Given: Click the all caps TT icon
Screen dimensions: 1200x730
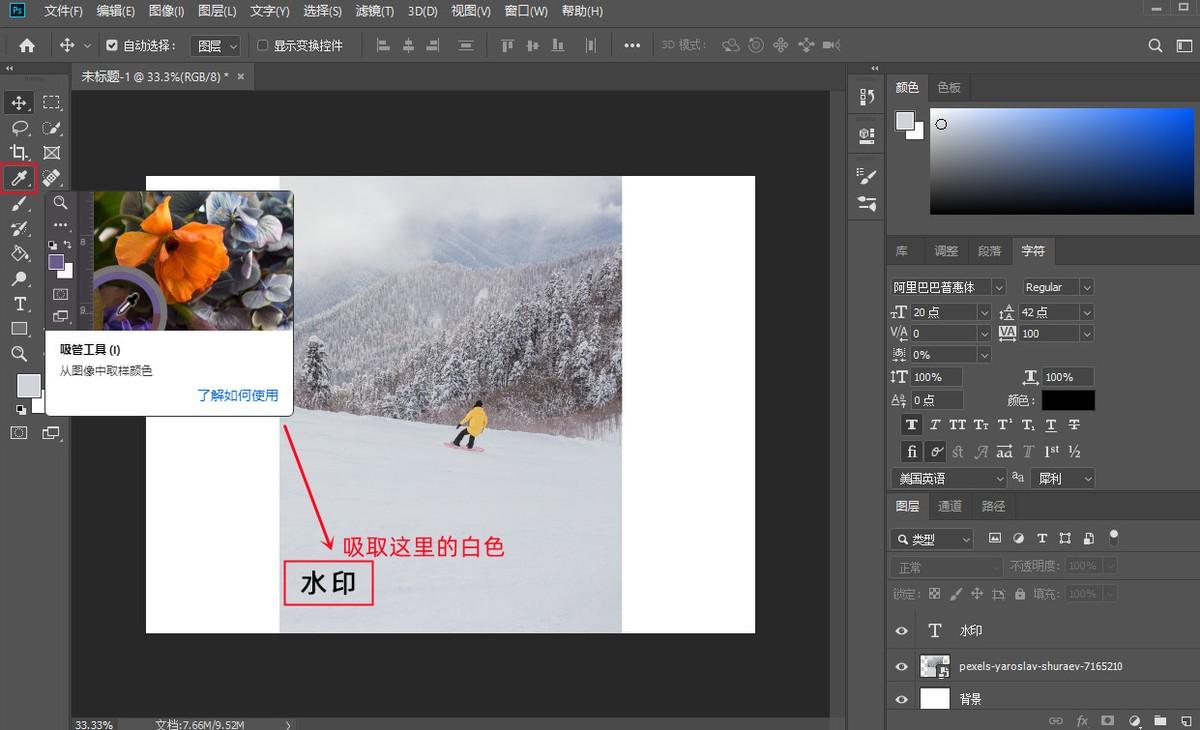Looking at the screenshot, I should pyautogui.click(x=957, y=425).
